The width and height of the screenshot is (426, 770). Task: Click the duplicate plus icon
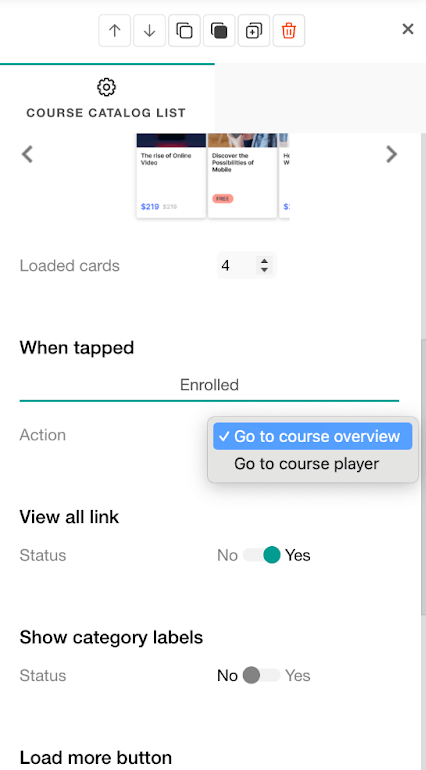pyautogui.click(x=254, y=31)
